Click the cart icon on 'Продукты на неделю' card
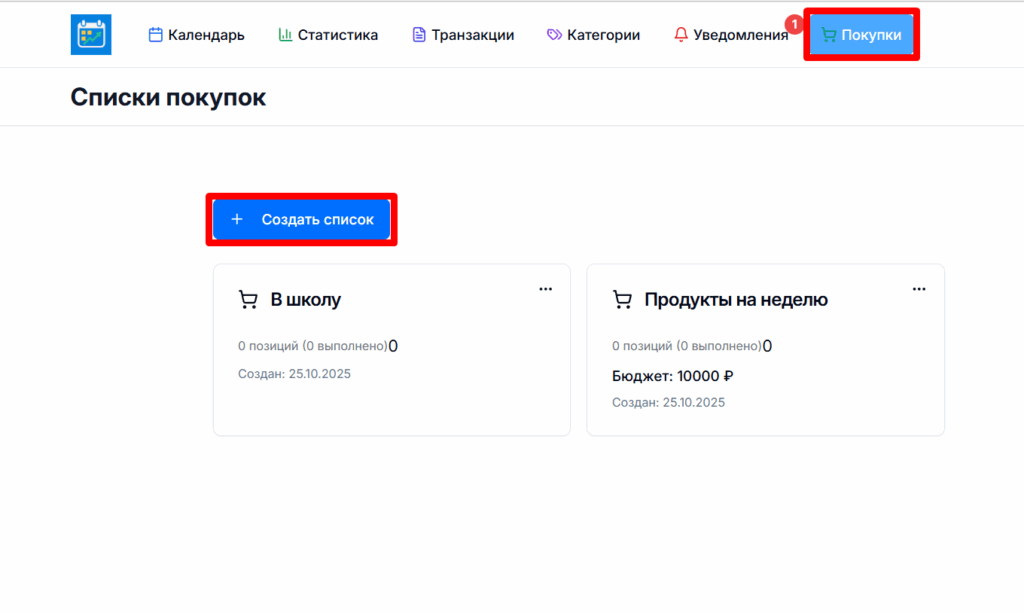The width and height of the screenshot is (1024, 613). pos(621,297)
